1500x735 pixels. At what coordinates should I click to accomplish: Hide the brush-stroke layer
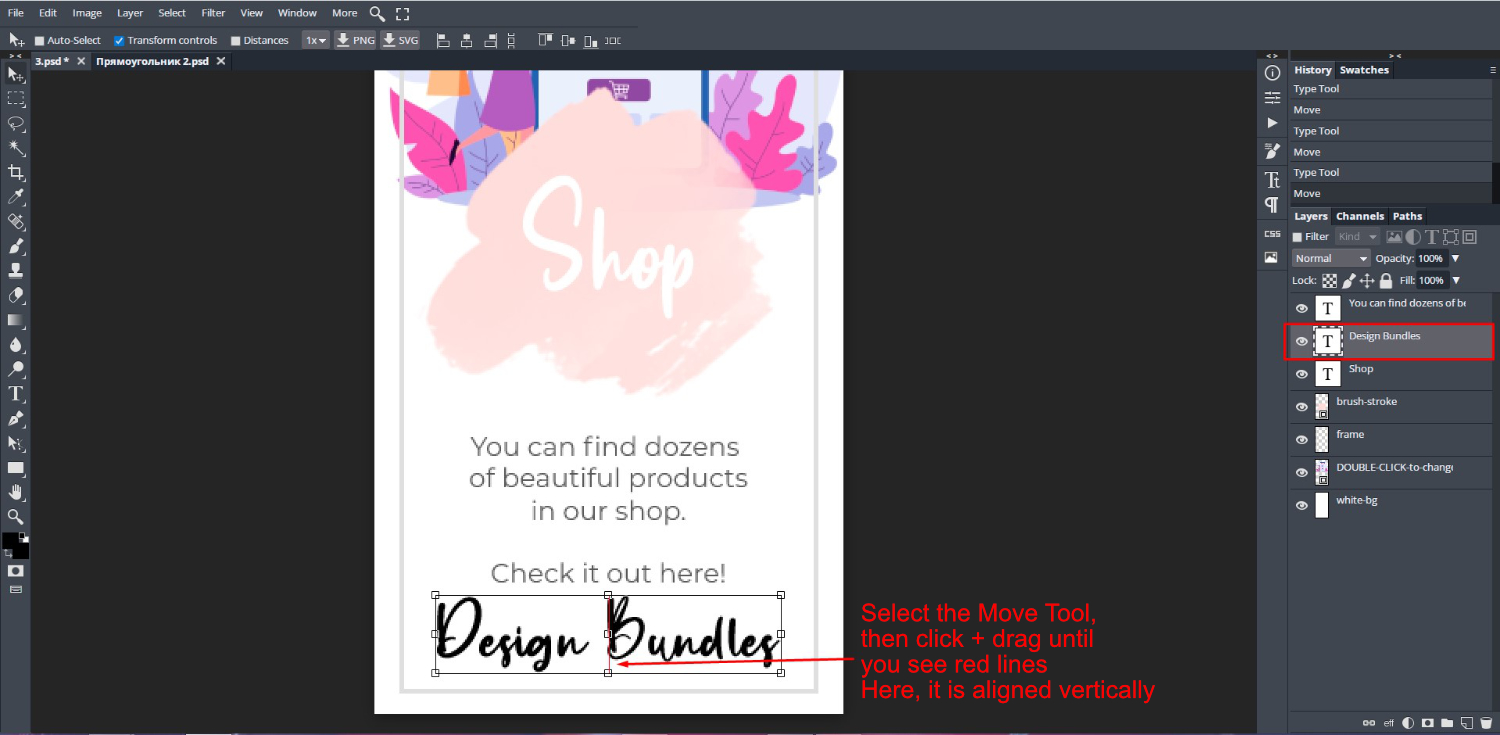point(1302,407)
